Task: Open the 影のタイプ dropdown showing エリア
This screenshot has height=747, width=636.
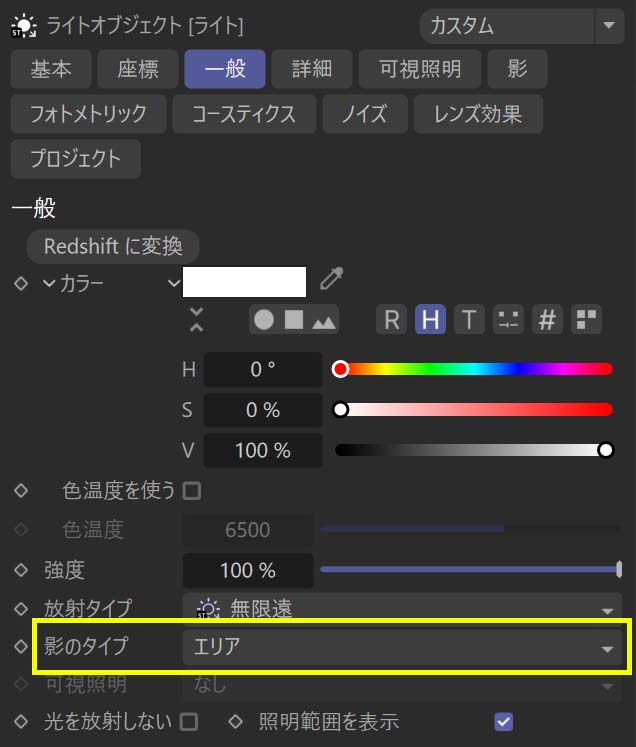Action: (402, 646)
